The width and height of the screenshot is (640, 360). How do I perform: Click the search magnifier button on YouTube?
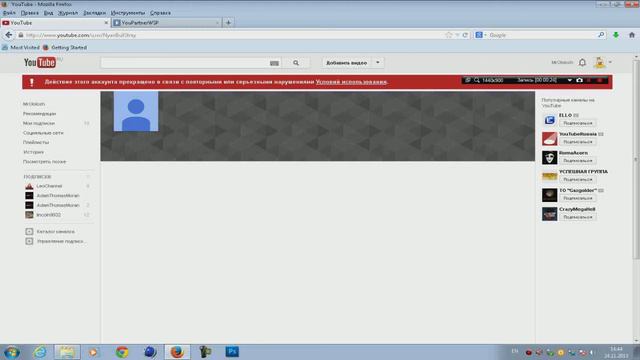click(x=296, y=63)
